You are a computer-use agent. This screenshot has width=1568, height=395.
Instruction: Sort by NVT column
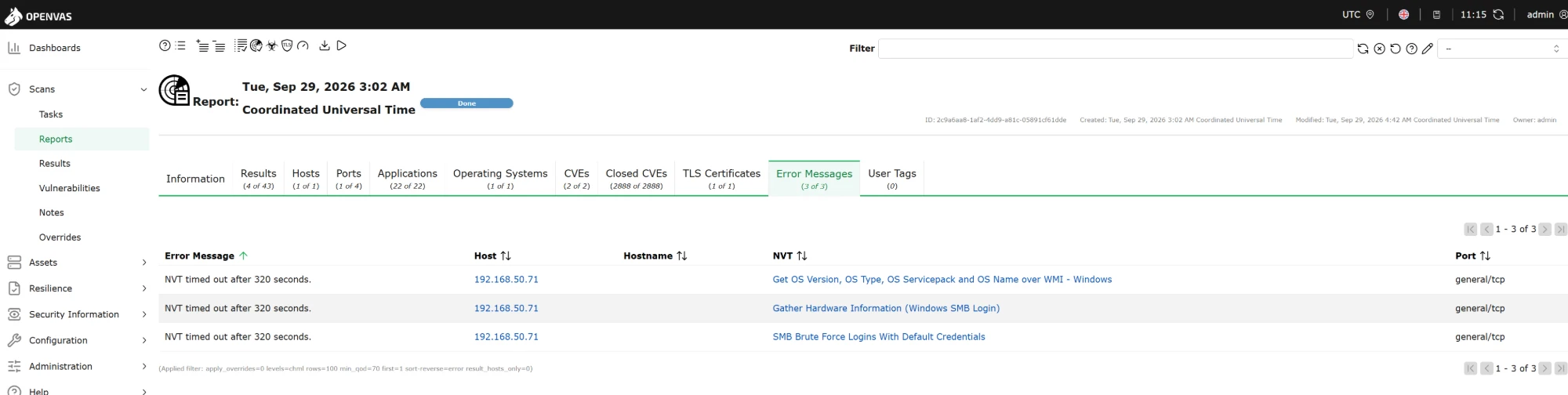pos(789,255)
